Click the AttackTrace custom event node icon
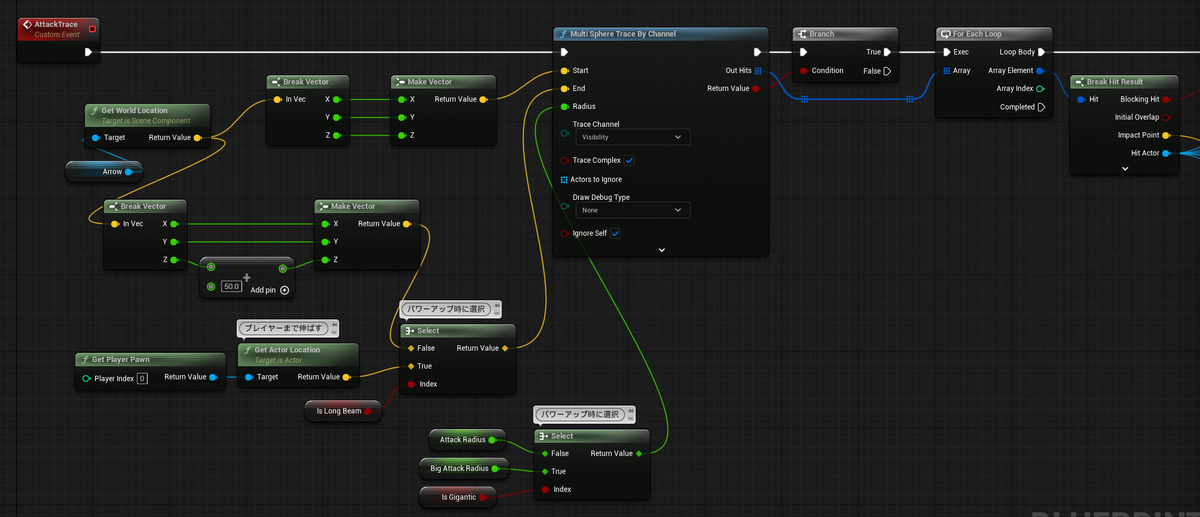This screenshot has height=517, width=1200. click(27, 25)
